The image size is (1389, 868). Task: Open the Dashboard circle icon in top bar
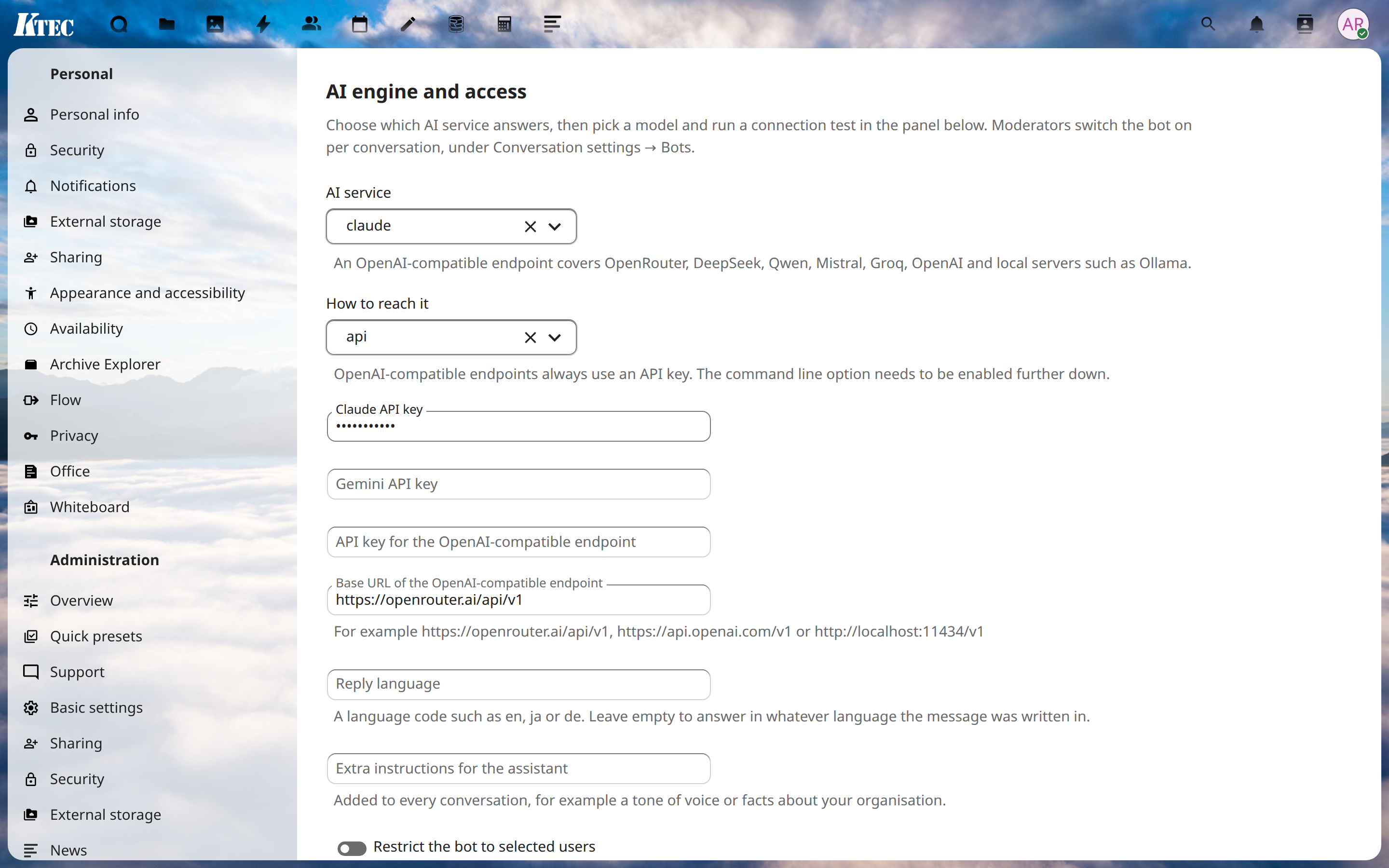pyautogui.click(x=119, y=24)
